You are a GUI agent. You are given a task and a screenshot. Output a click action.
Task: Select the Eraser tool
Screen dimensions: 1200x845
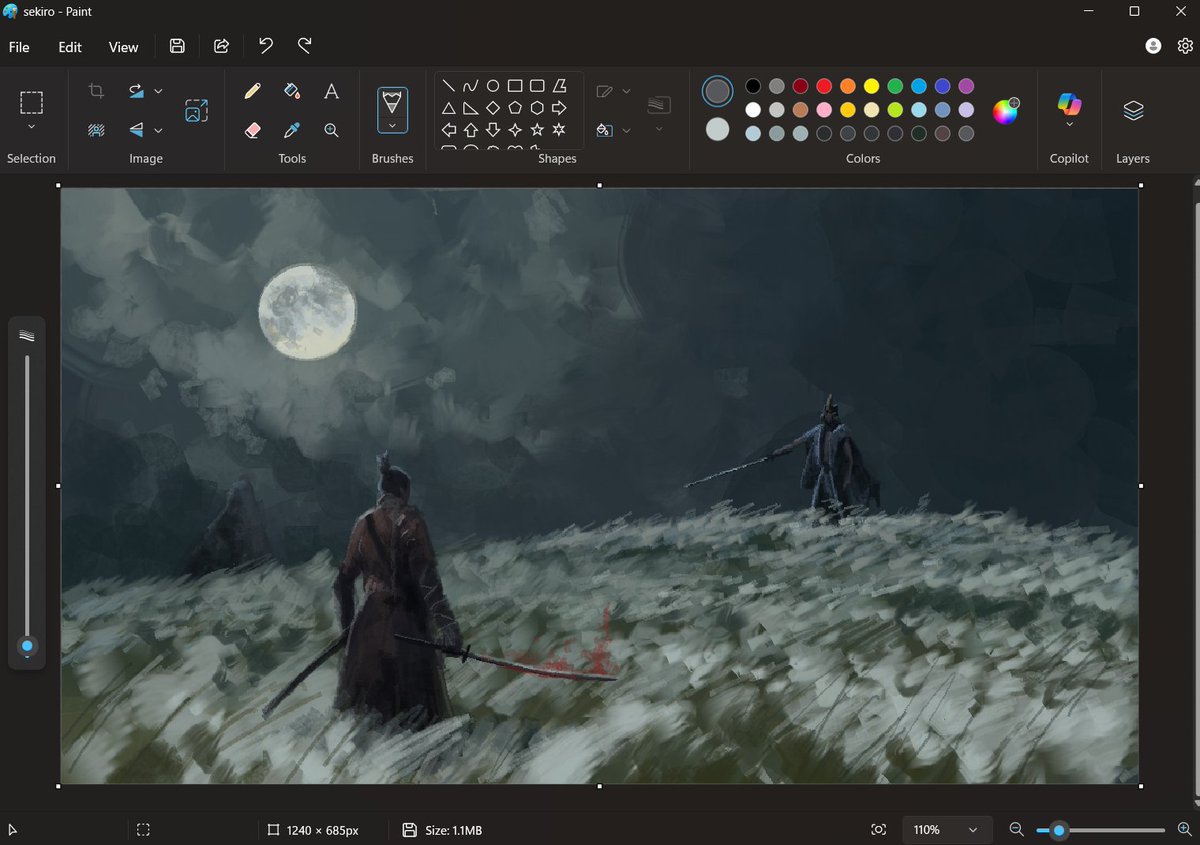point(253,130)
